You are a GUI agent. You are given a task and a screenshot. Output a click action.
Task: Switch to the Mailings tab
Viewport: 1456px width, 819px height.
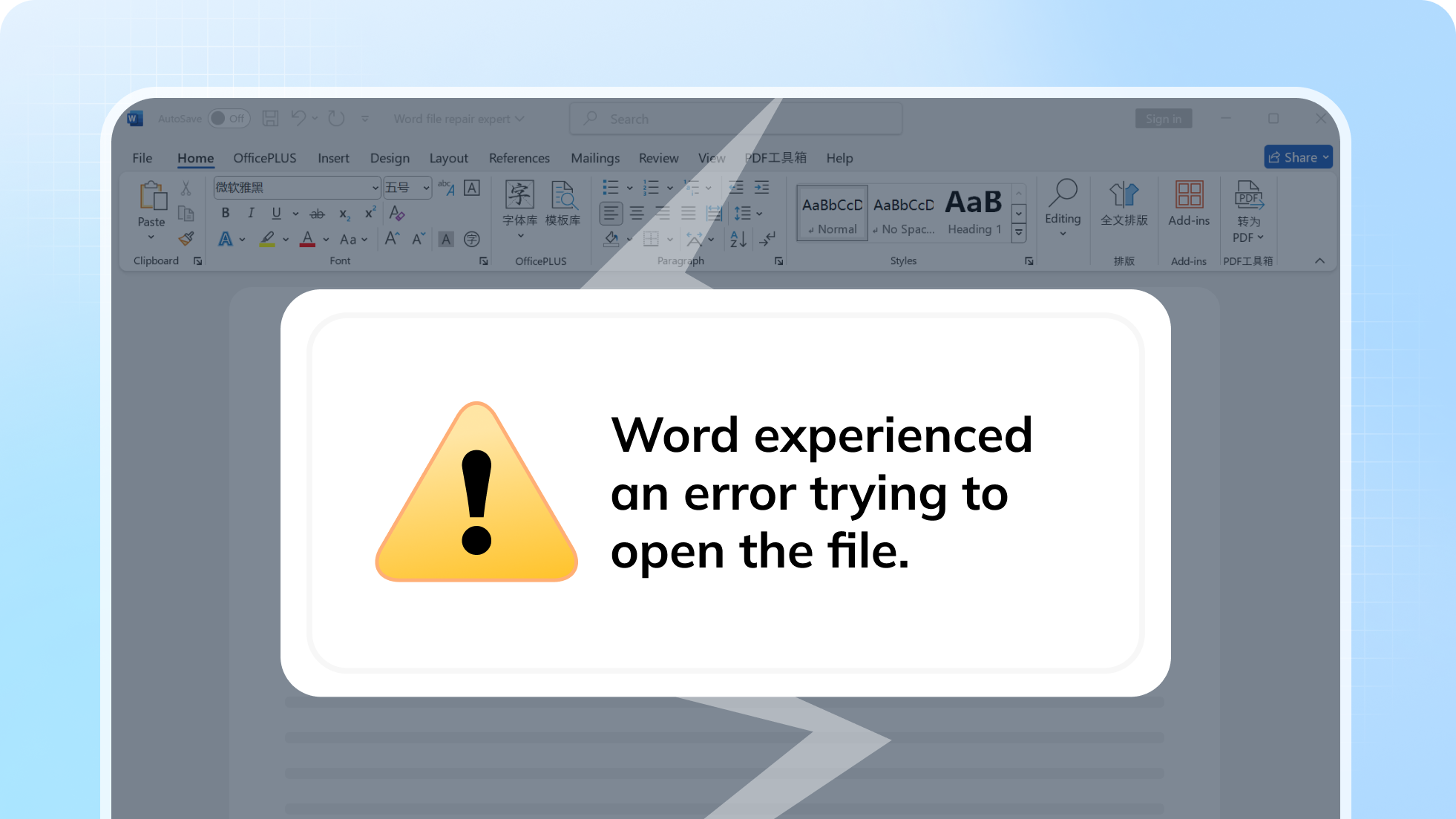(594, 158)
